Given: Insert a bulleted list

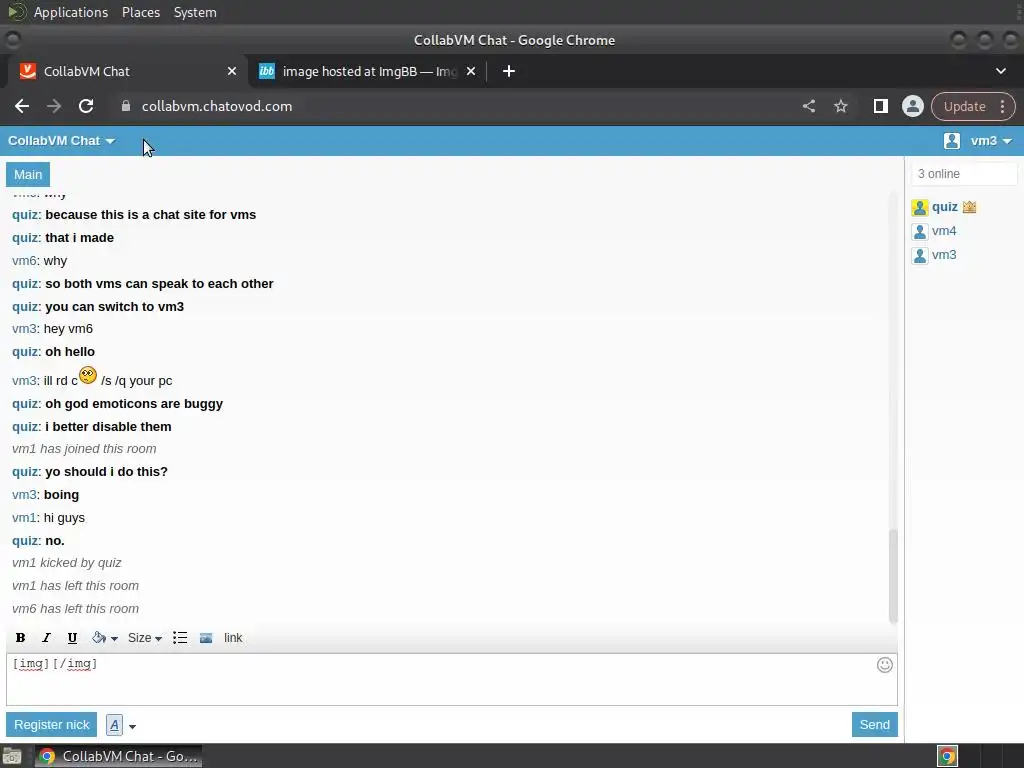Looking at the screenshot, I should coord(180,637).
